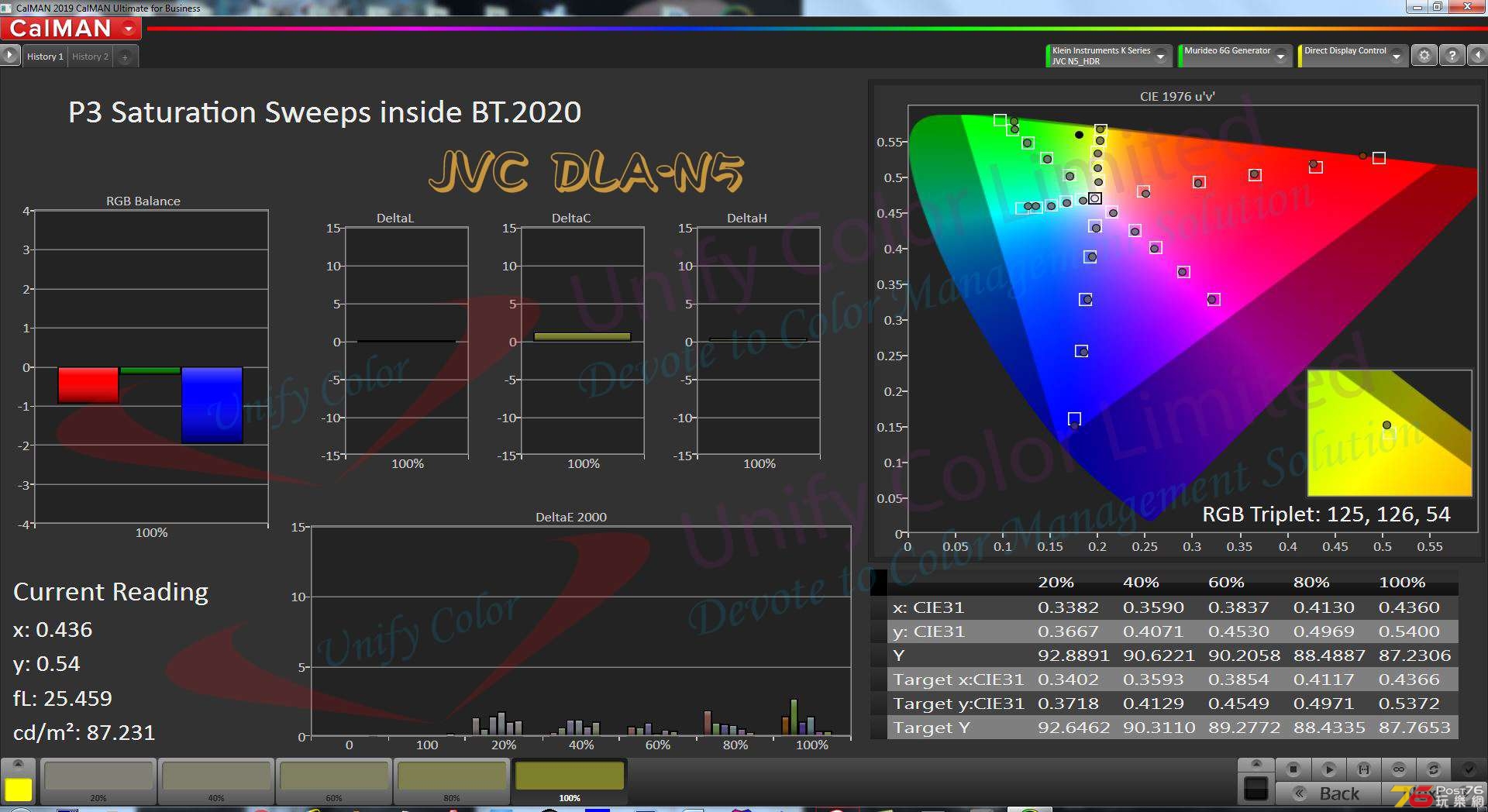1488x812 pixels.
Task: Click the CIE 1976 u'v' chromaticity diagram
Action: tap(1193, 320)
